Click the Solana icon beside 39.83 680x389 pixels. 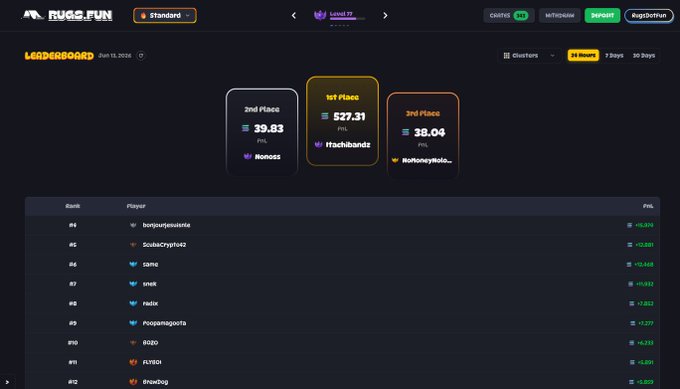click(x=245, y=128)
